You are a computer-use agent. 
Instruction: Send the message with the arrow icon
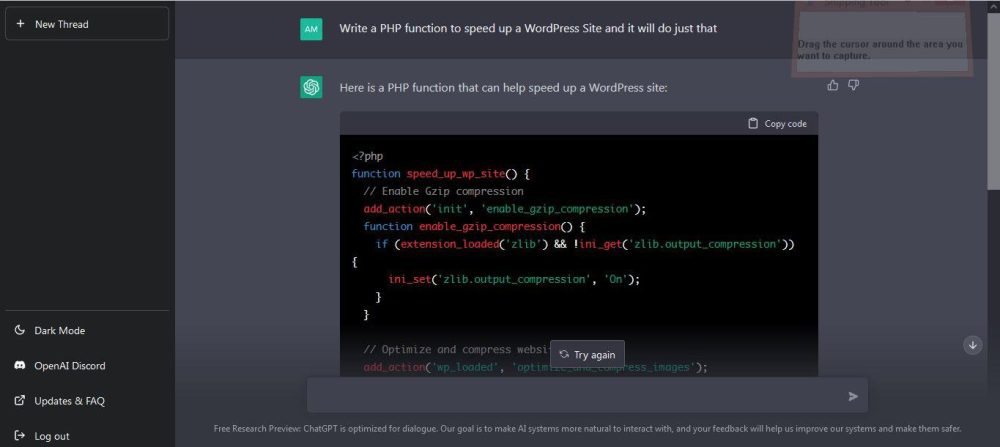853,397
